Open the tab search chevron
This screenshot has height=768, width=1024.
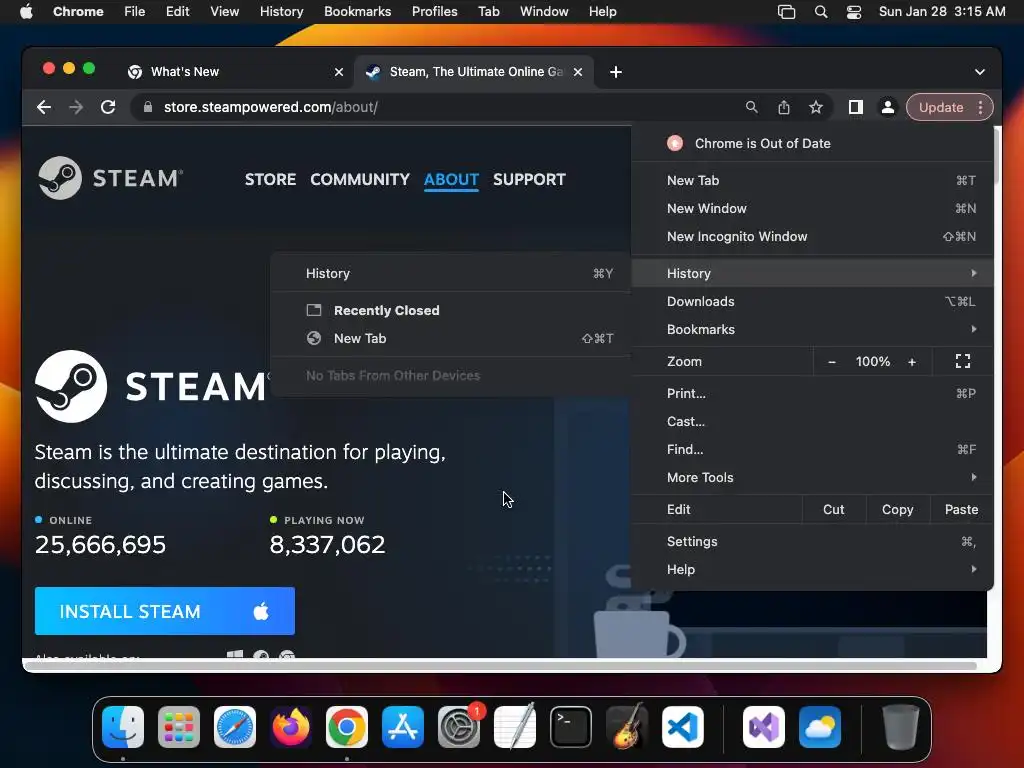pos(980,72)
